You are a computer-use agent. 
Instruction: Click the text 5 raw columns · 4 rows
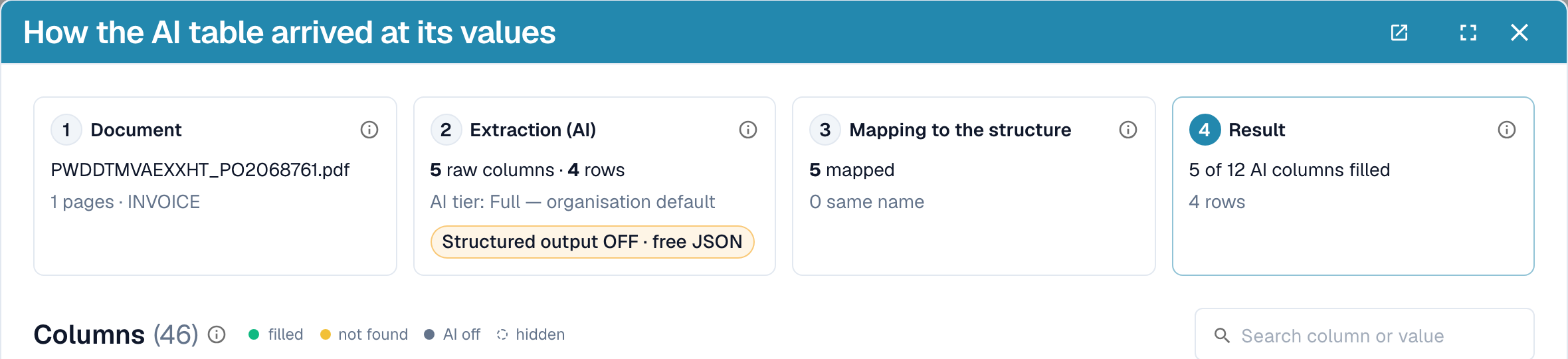point(528,170)
